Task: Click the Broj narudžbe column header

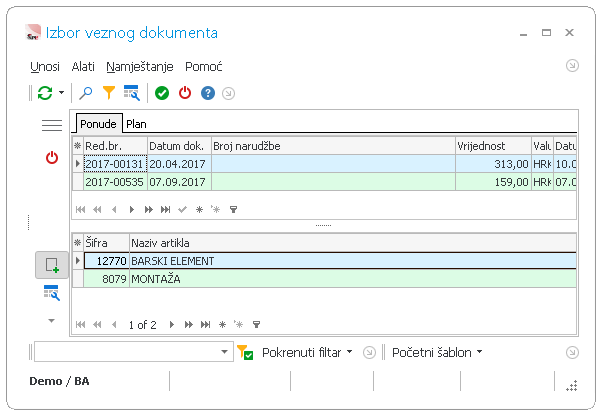Action: click(333, 146)
